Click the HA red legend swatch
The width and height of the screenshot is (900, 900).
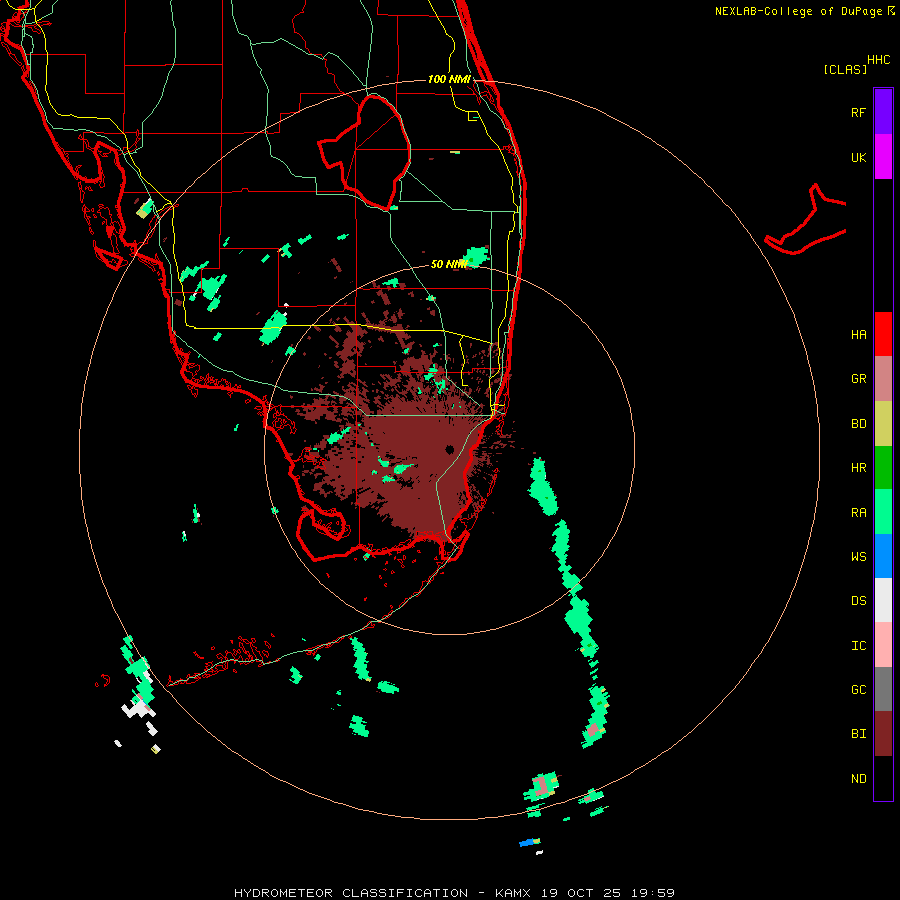click(x=883, y=334)
